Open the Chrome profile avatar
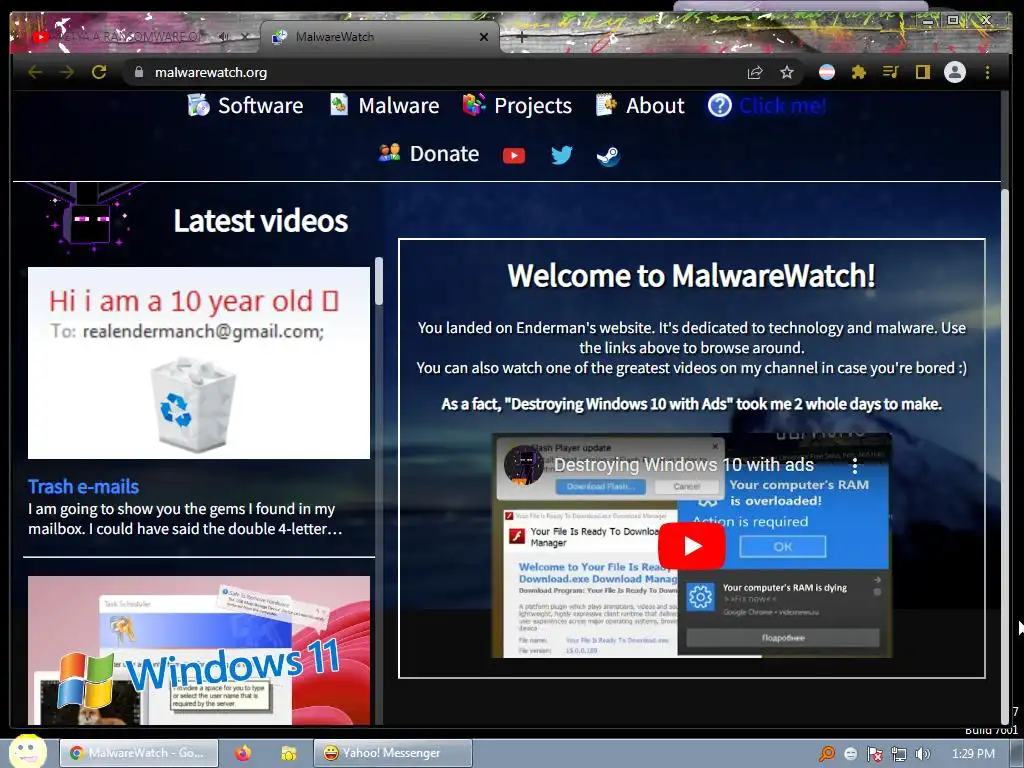This screenshot has height=768, width=1024. (x=955, y=72)
